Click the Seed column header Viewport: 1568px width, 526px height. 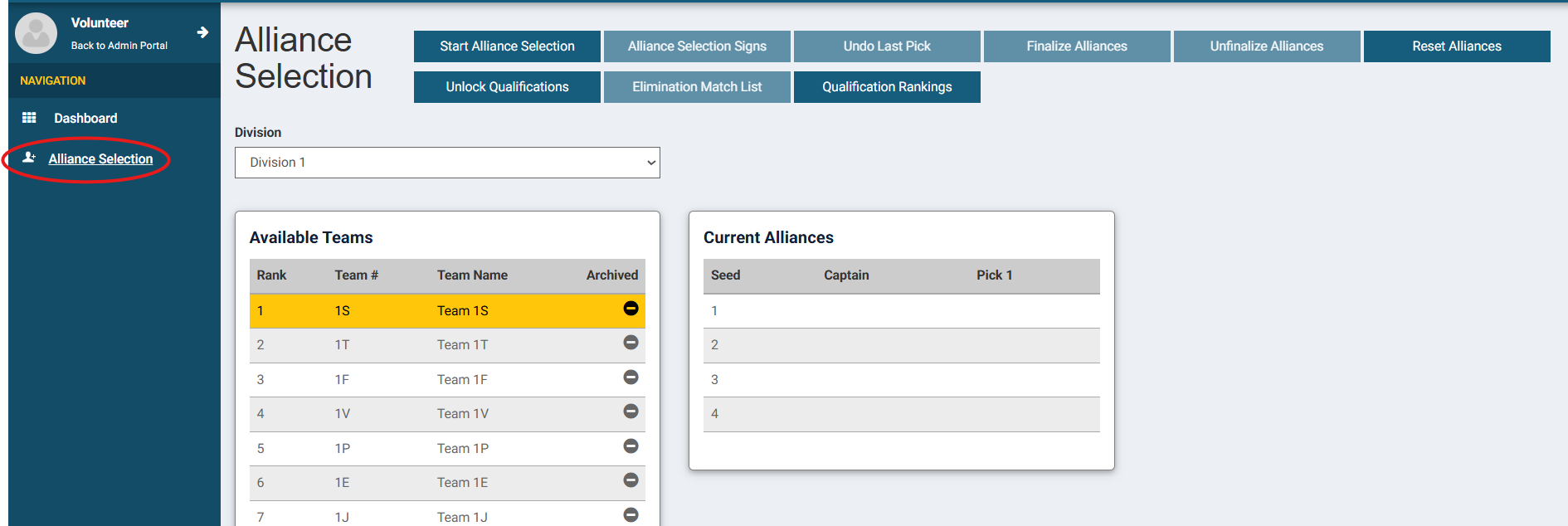(725, 275)
